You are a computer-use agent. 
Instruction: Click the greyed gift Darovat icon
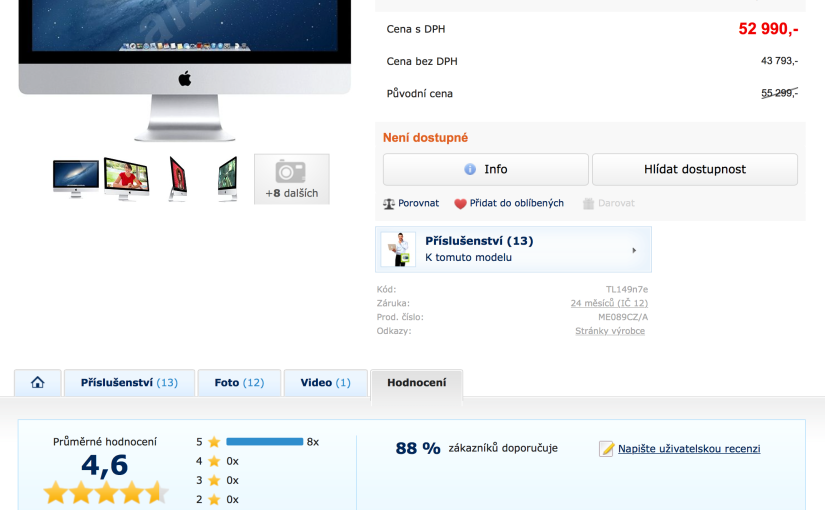588,204
